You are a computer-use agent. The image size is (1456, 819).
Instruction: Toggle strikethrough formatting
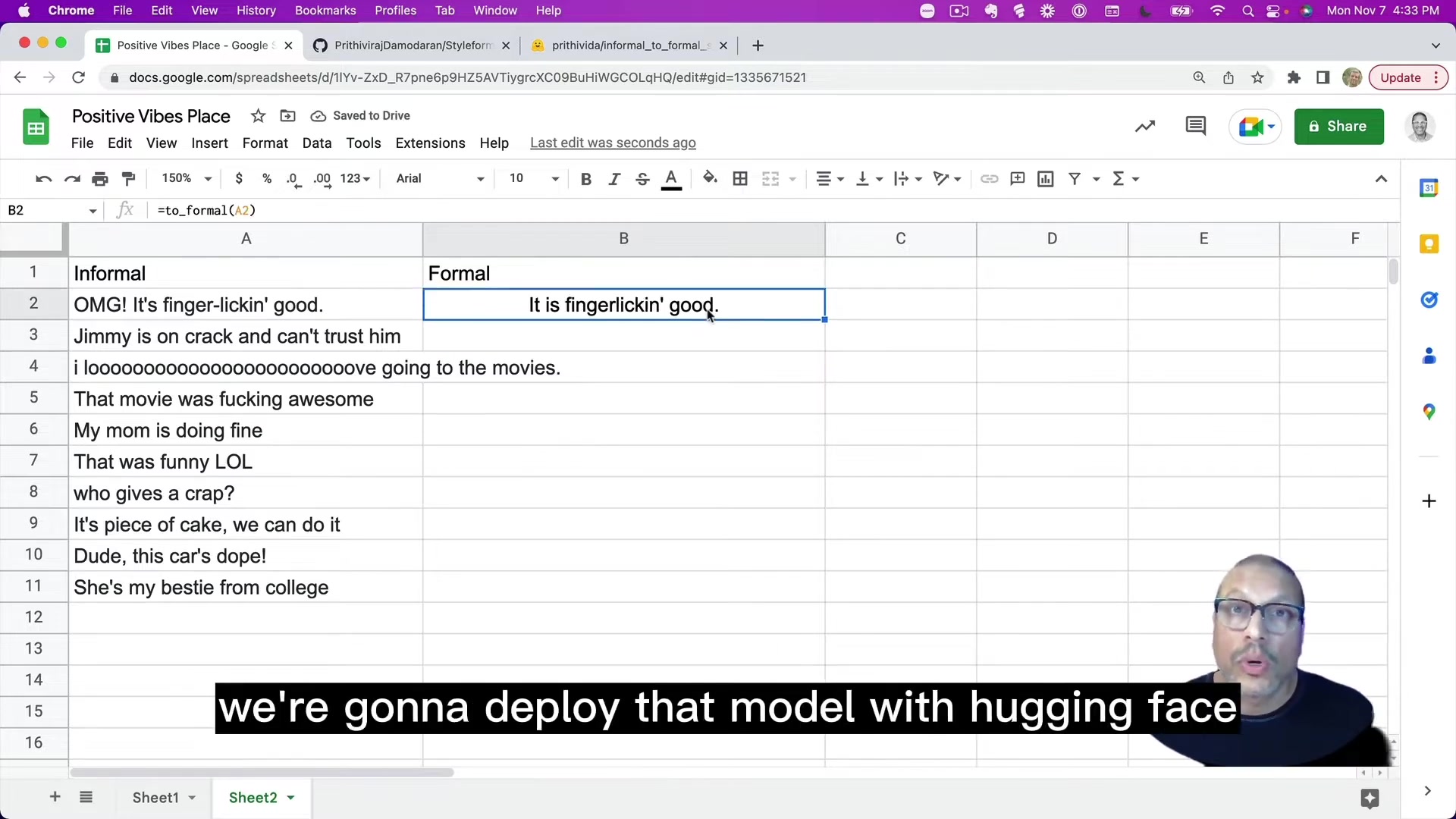pyautogui.click(x=642, y=179)
